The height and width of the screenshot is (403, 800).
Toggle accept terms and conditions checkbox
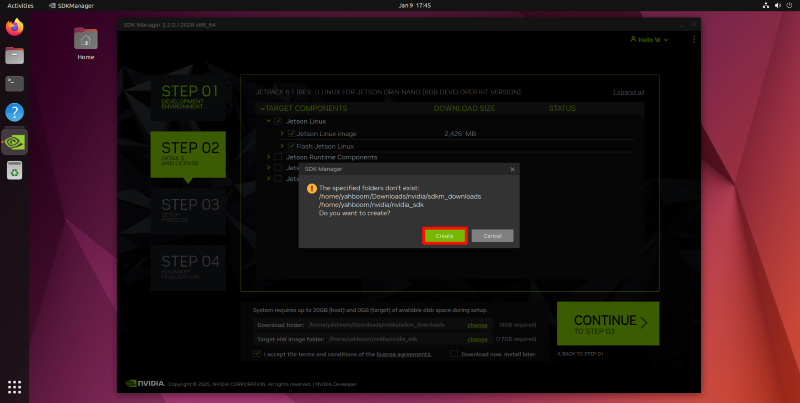point(257,353)
